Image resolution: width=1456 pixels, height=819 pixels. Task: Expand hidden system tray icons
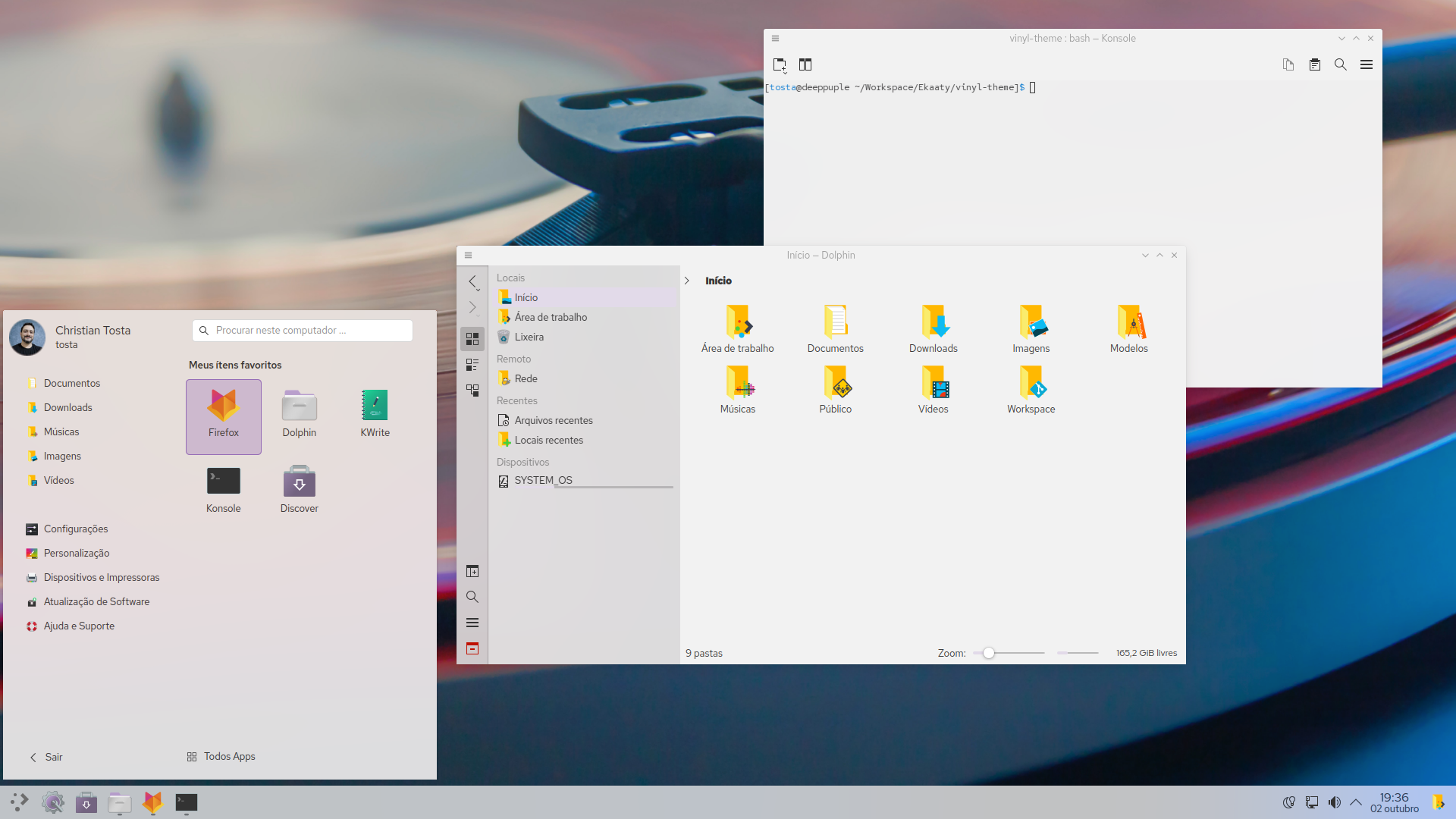click(1356, 802)
